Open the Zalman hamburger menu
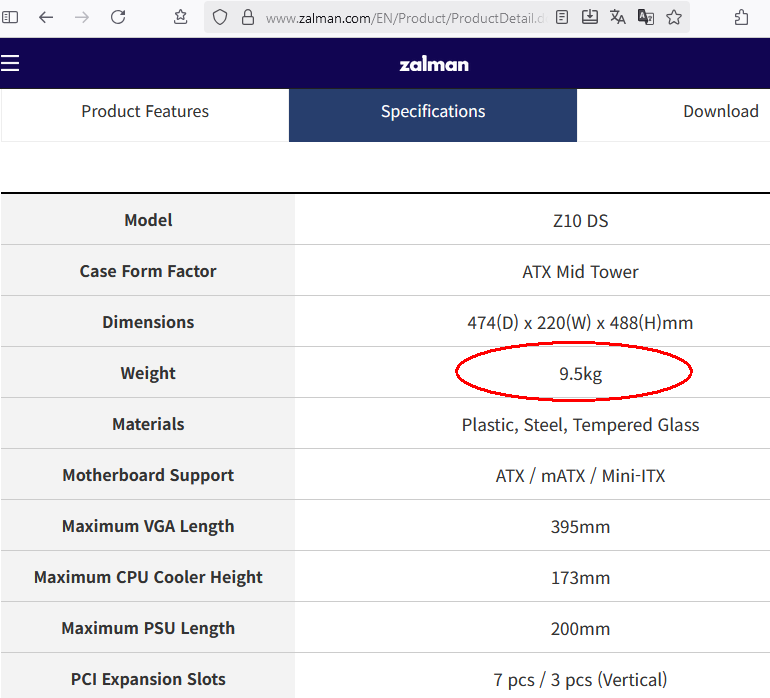The height and width of the screenshot is (698, 770). pos(10,64)
